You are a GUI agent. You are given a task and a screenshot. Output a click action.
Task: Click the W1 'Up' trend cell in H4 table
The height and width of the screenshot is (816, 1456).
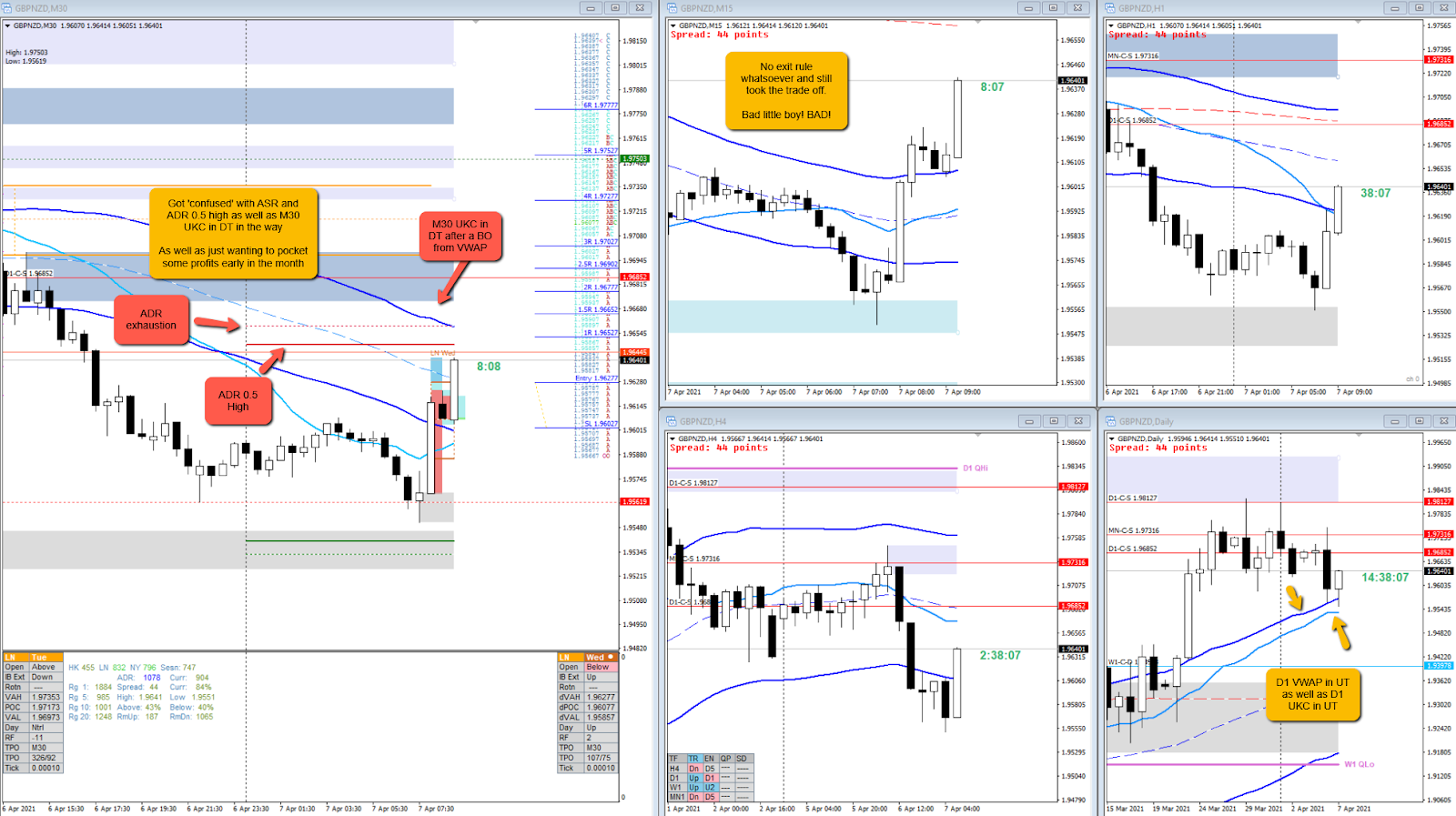(x=693, y=788)
